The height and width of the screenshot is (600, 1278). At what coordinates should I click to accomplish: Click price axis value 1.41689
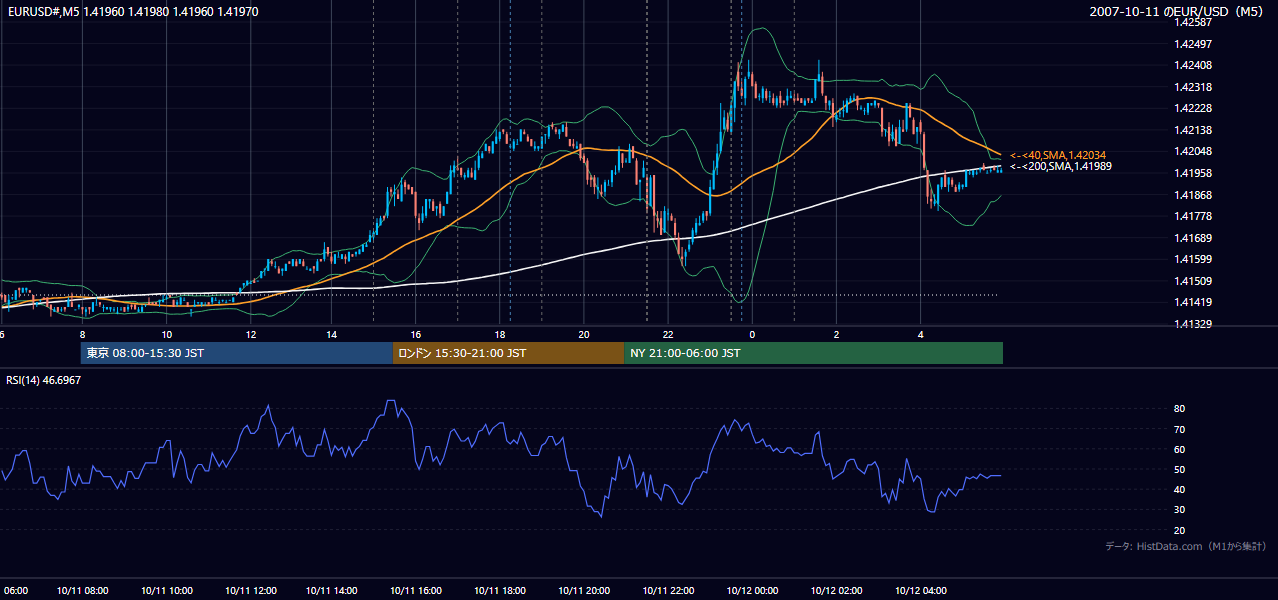click(1193, 238)
